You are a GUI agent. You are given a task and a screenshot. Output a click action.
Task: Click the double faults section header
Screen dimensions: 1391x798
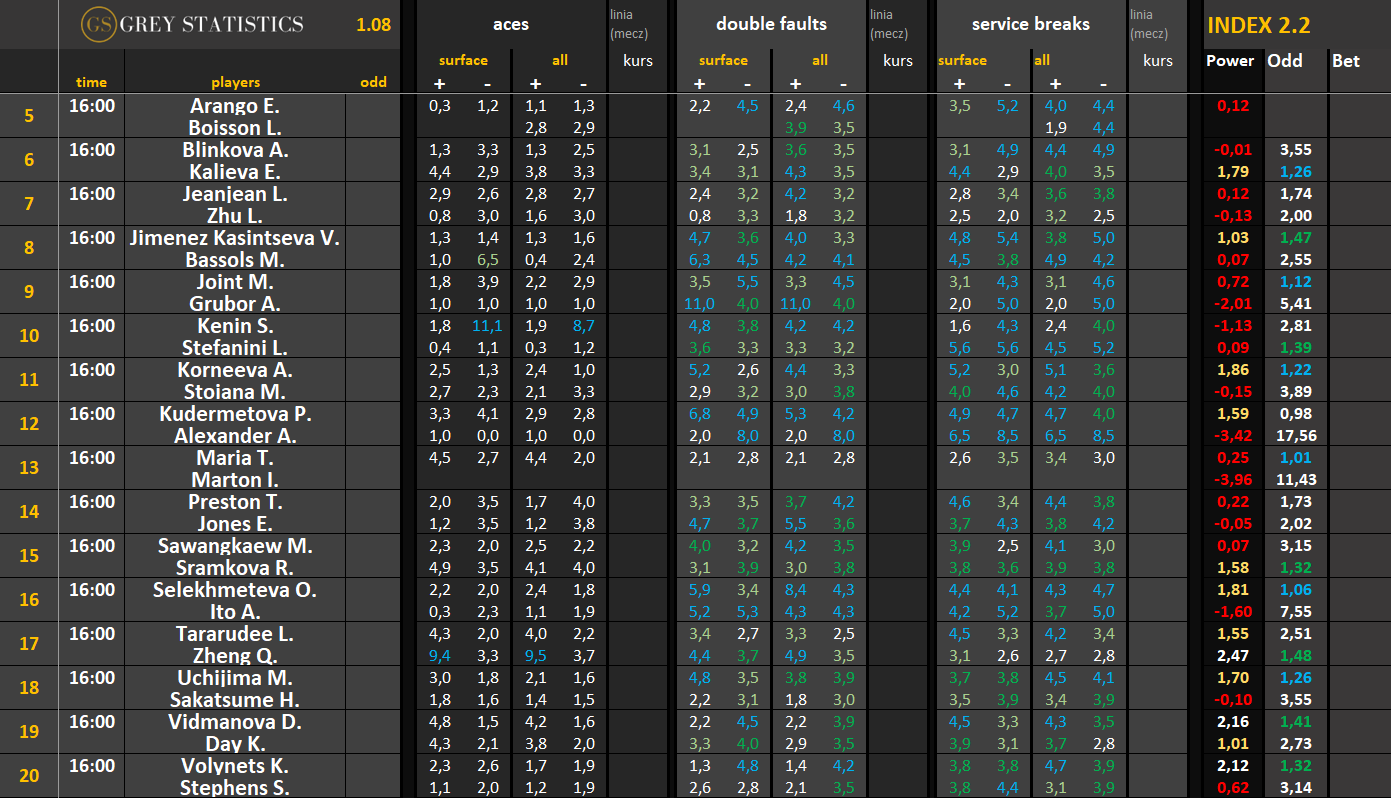(x=771, y=24)
